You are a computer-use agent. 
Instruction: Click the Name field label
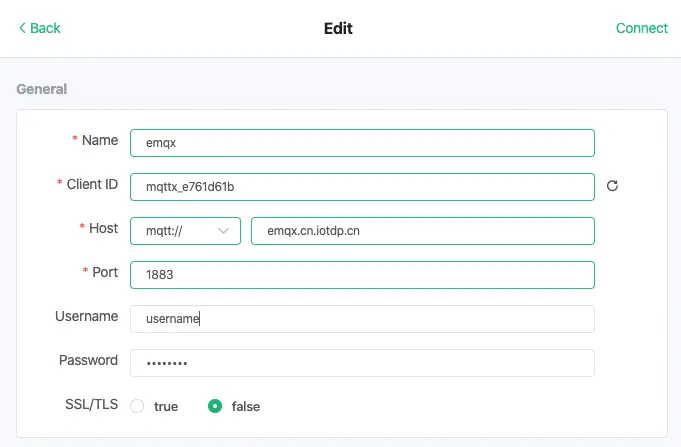(x=100, y=140)
